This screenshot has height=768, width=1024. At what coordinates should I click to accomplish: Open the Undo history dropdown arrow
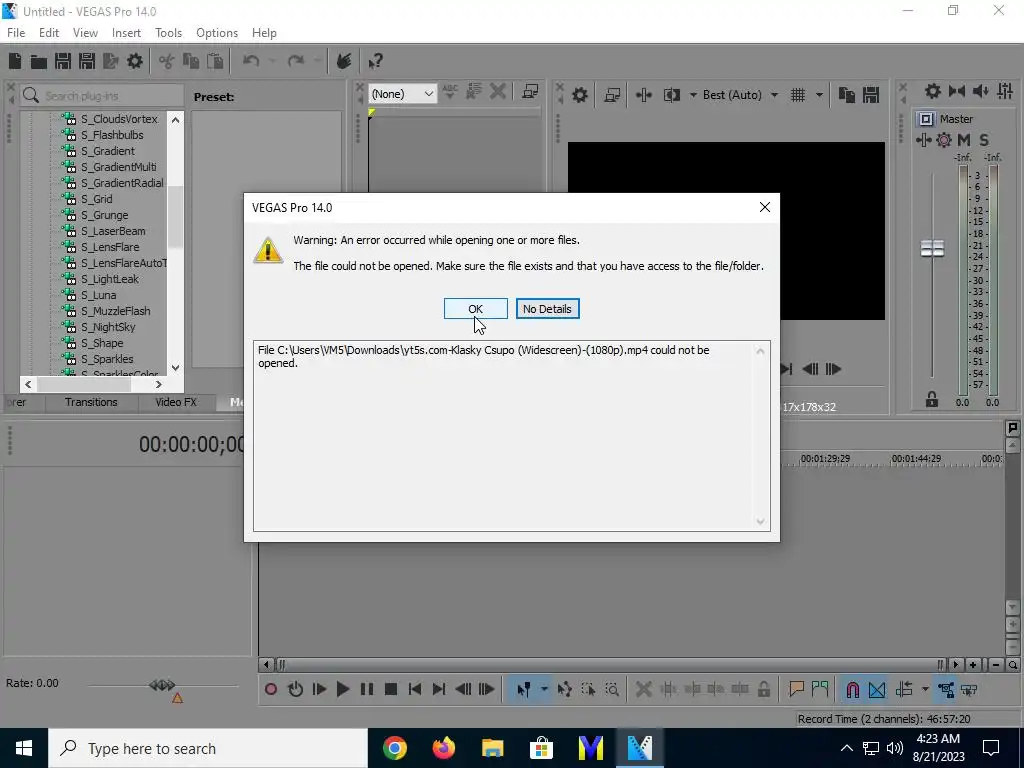point(272,61)
